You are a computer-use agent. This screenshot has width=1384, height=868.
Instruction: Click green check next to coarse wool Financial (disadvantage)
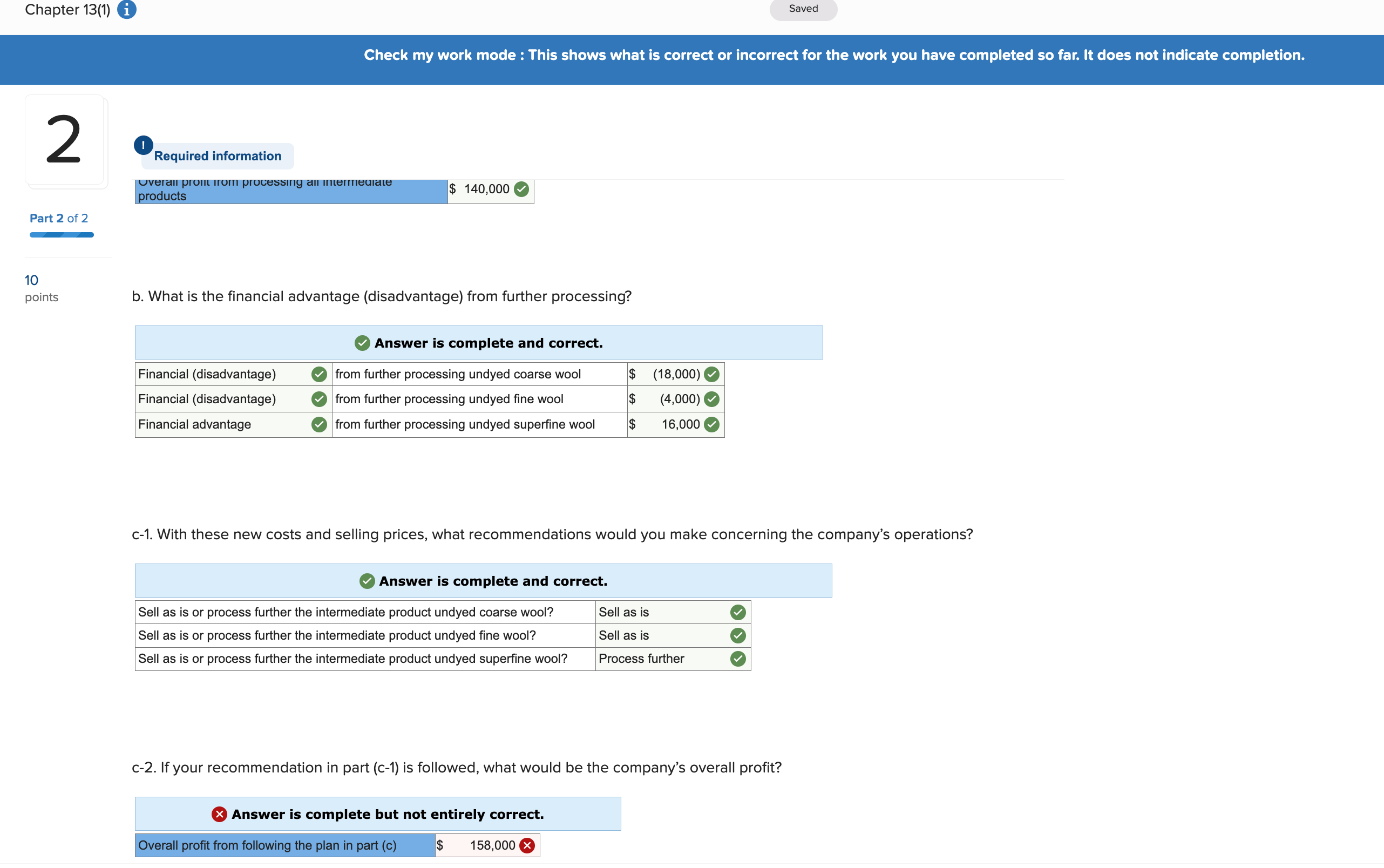click(319, 374)
